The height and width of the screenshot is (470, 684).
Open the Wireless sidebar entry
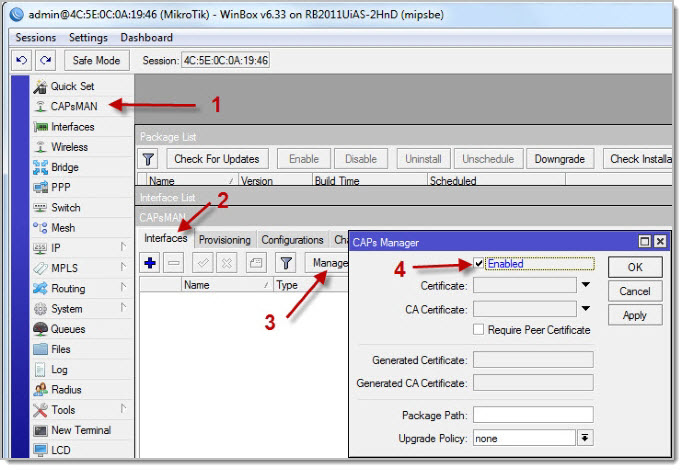pyautogui.click(x=69, y=147)
